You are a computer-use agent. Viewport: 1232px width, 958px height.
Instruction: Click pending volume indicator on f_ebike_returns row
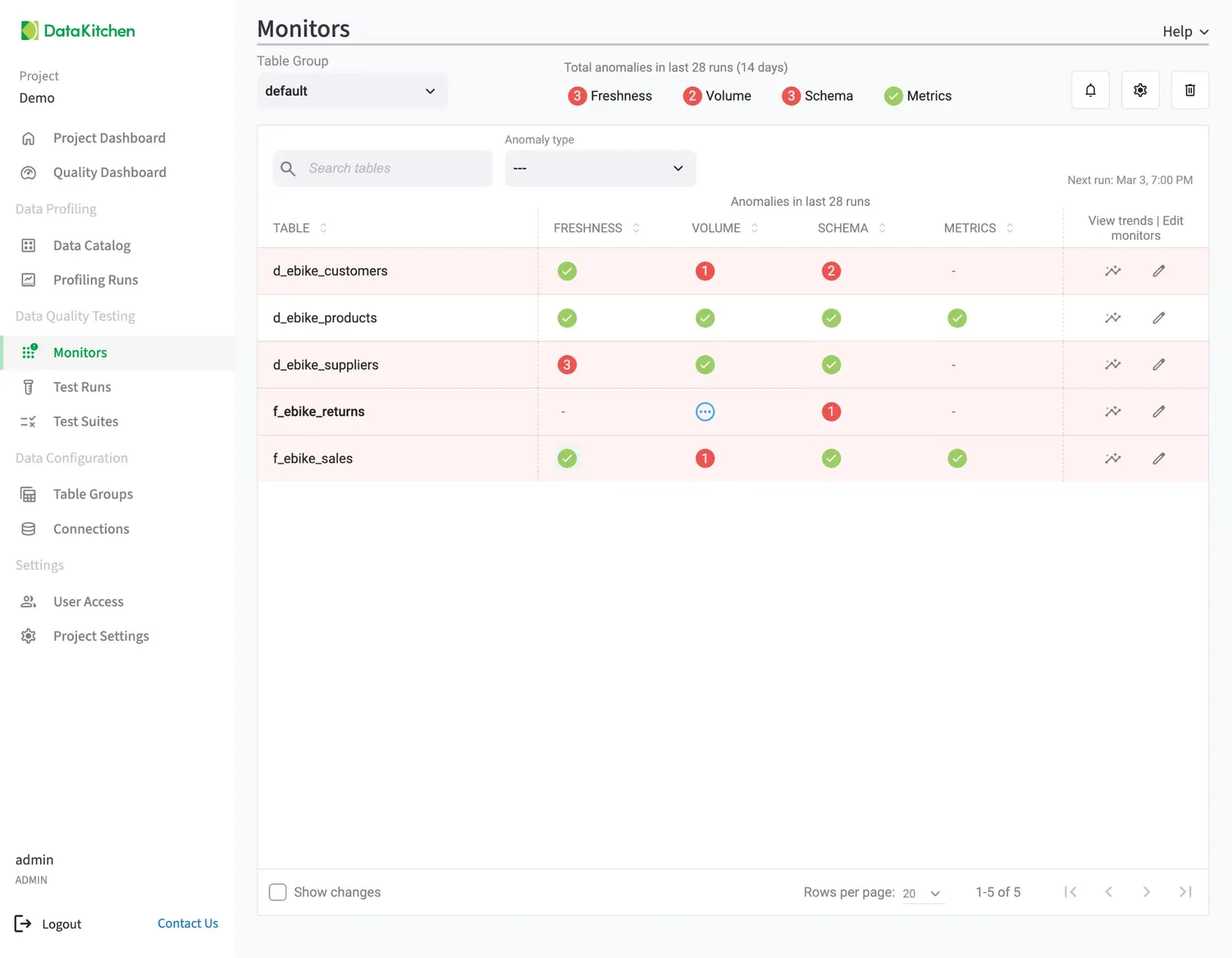coord(705,411)
